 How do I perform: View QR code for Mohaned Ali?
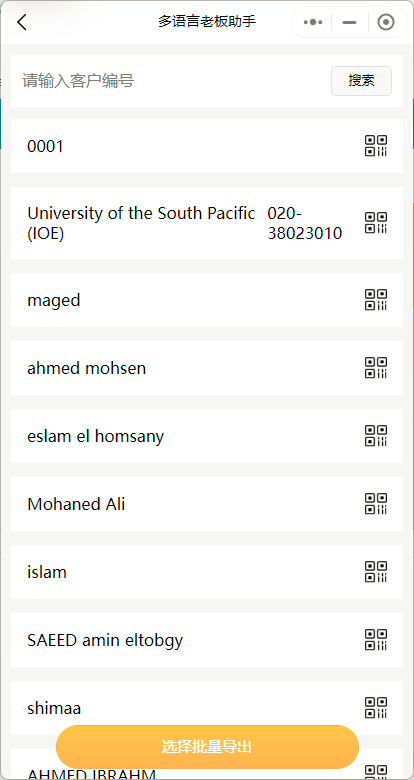pos(376,504)
